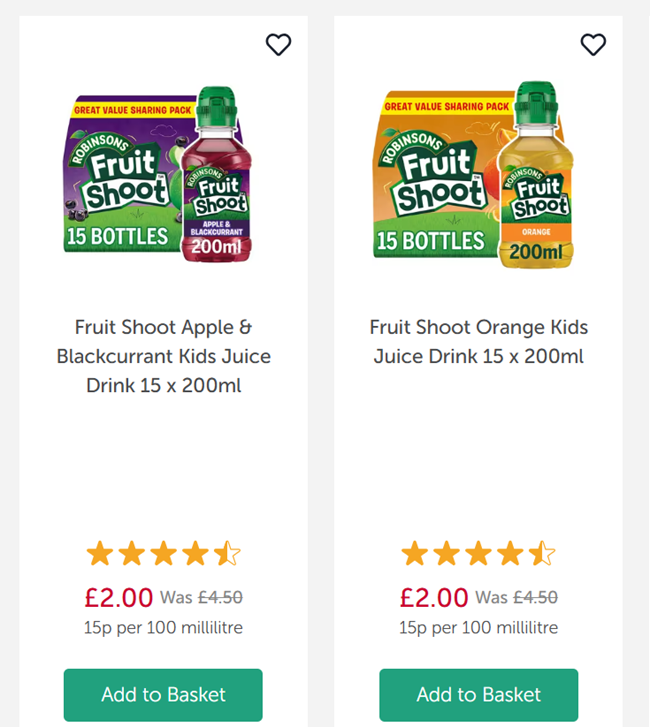Screen dimensions: 650x727
Task: Click the £2.00 price of Apple & Blackcurrant
Action: tap(118, 598)
